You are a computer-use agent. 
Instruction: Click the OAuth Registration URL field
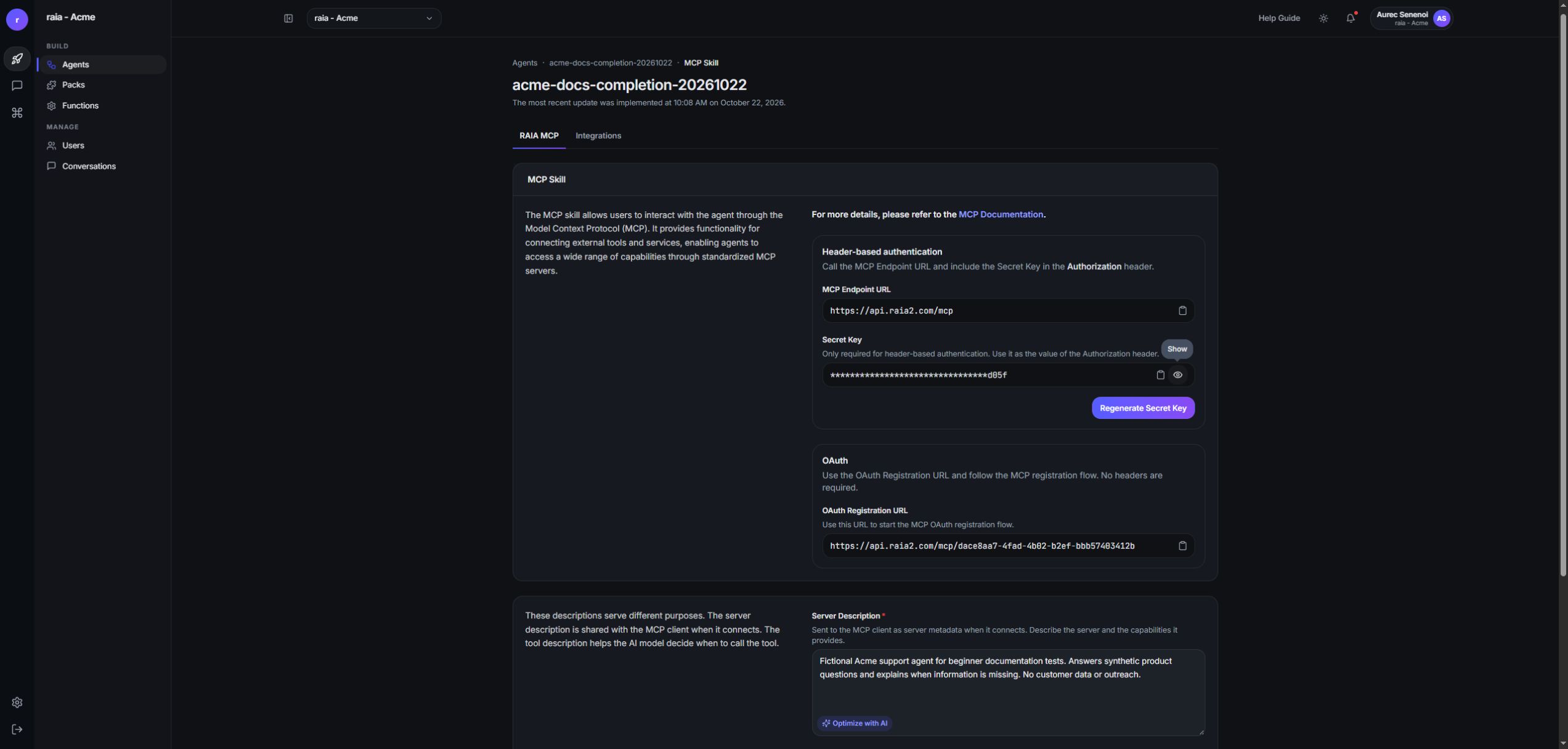pos(1007,546)
